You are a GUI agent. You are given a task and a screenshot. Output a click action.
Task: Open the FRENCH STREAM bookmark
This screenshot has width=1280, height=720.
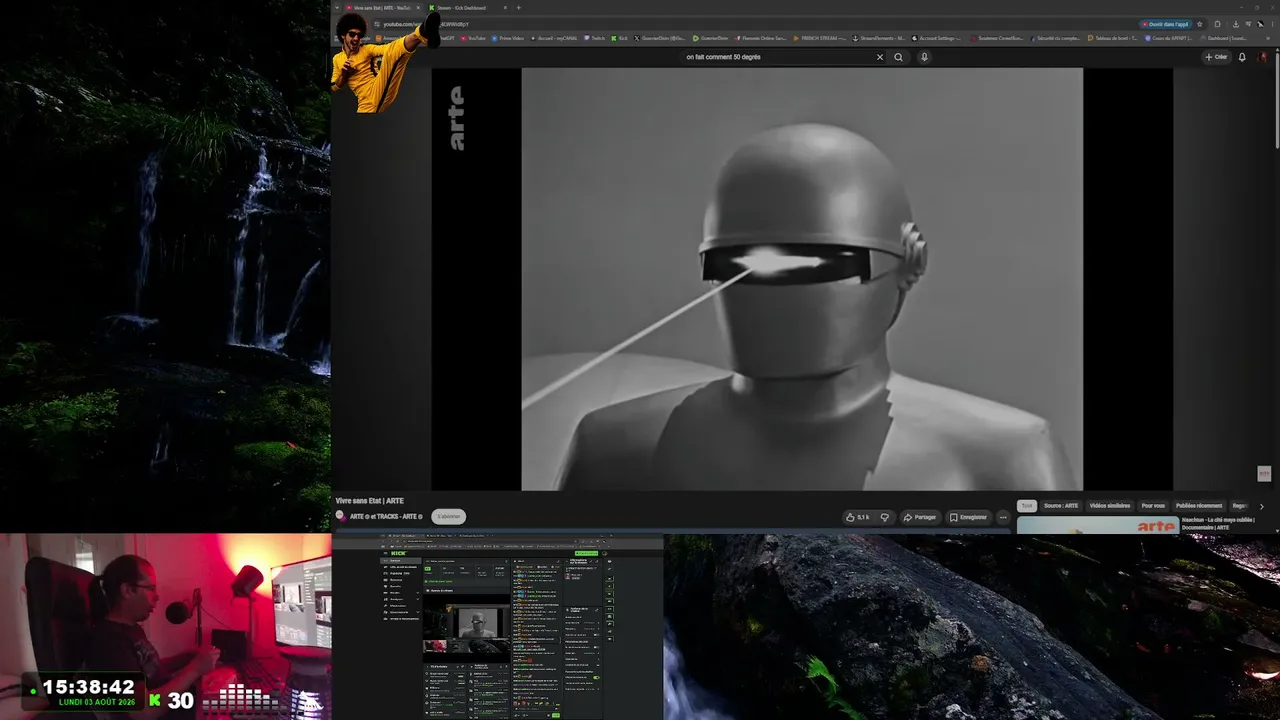820,38
